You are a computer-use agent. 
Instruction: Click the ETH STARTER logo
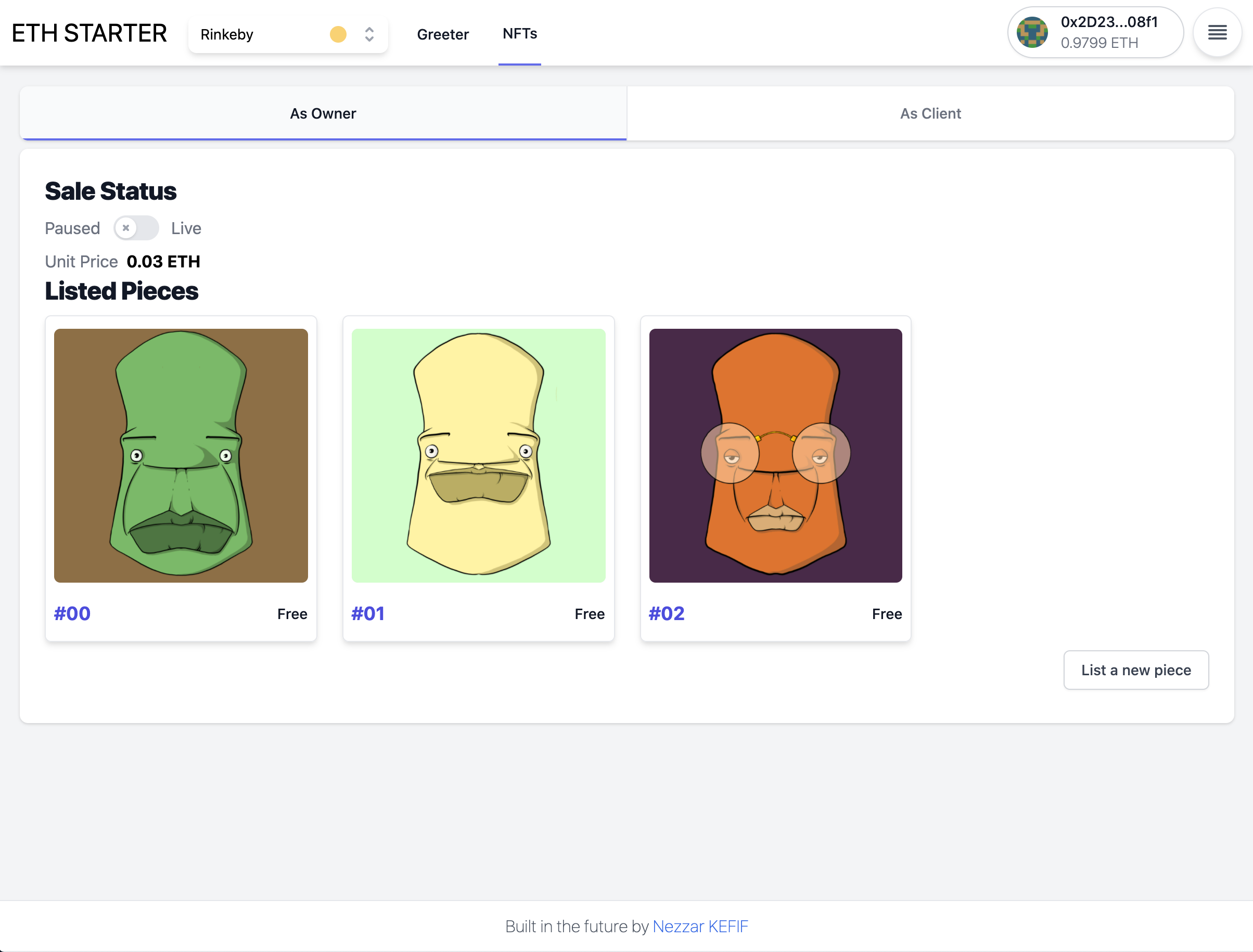pyautogui.click(x=89, y=33)
